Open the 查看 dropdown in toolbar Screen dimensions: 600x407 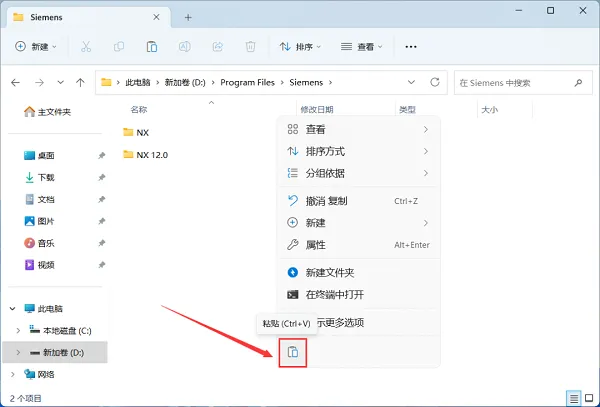[362, 47]
